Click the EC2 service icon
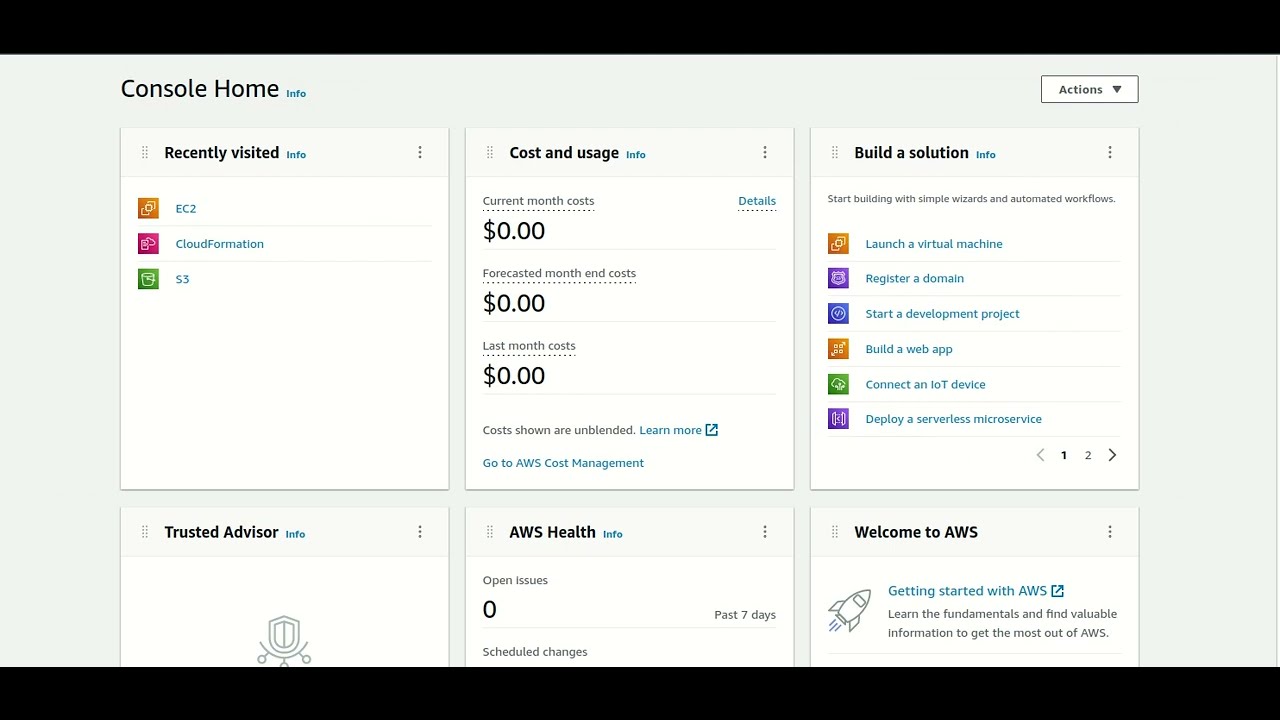Image resolution: width=1280 pixels, height=720 pixels. tap(148, 208)
